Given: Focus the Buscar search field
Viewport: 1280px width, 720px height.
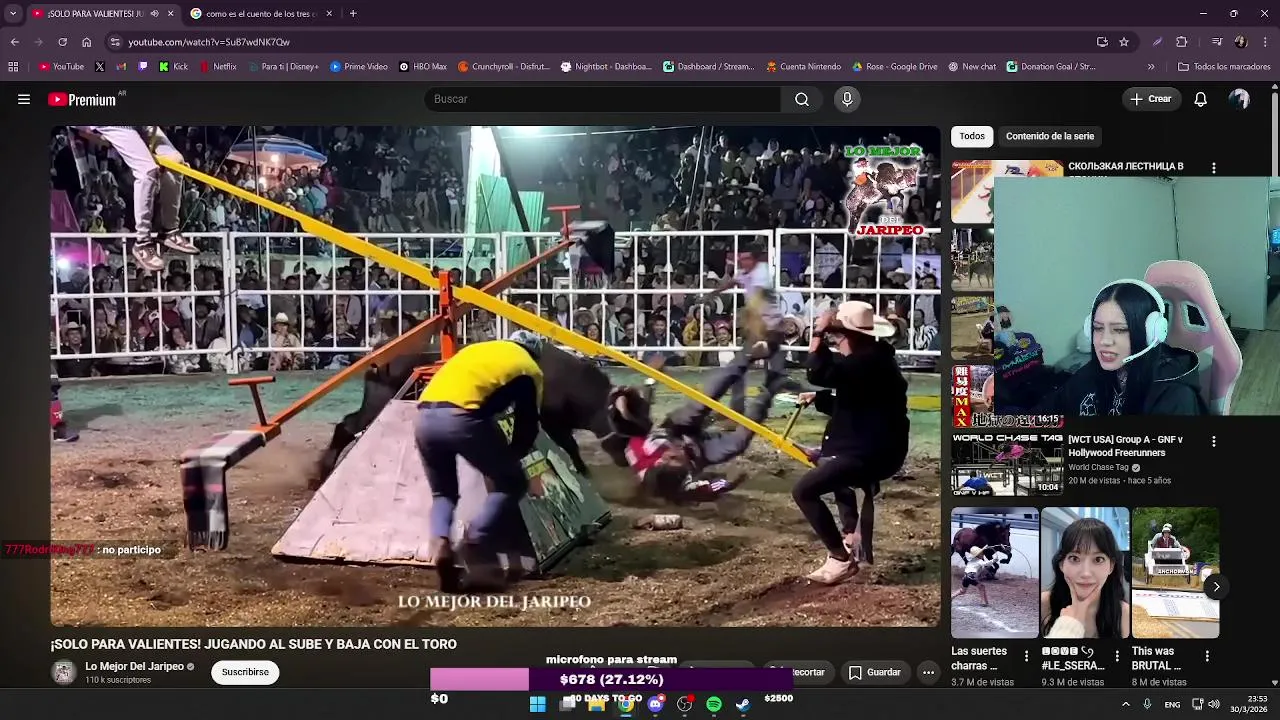Looking at the screenshot, I should point(603,99).
